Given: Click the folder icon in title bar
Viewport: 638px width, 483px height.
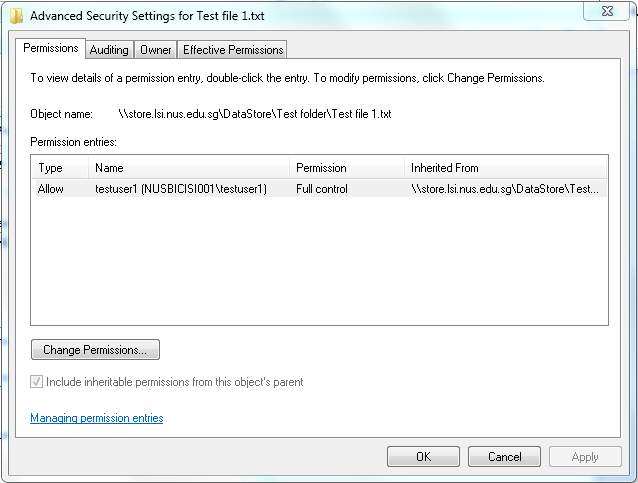Looking at the screenshot, I should click(x=17, y=16).
